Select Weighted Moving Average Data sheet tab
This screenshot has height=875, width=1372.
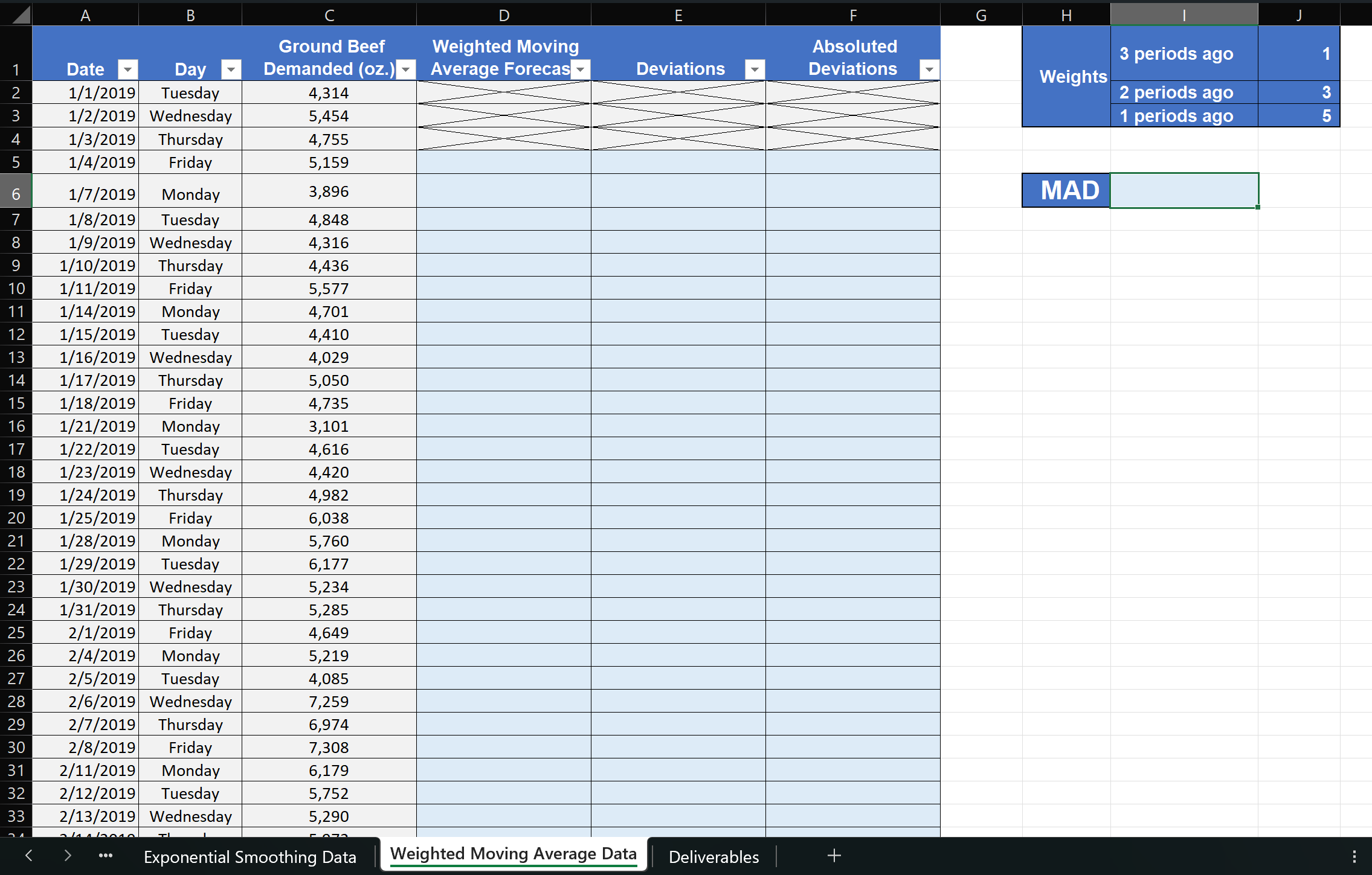514,854
